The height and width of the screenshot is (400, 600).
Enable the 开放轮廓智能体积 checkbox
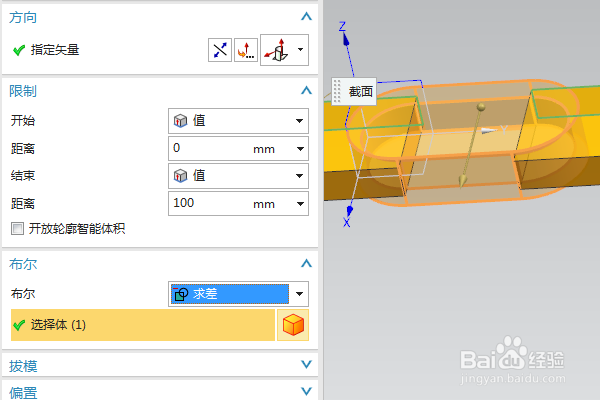(17, 229)
